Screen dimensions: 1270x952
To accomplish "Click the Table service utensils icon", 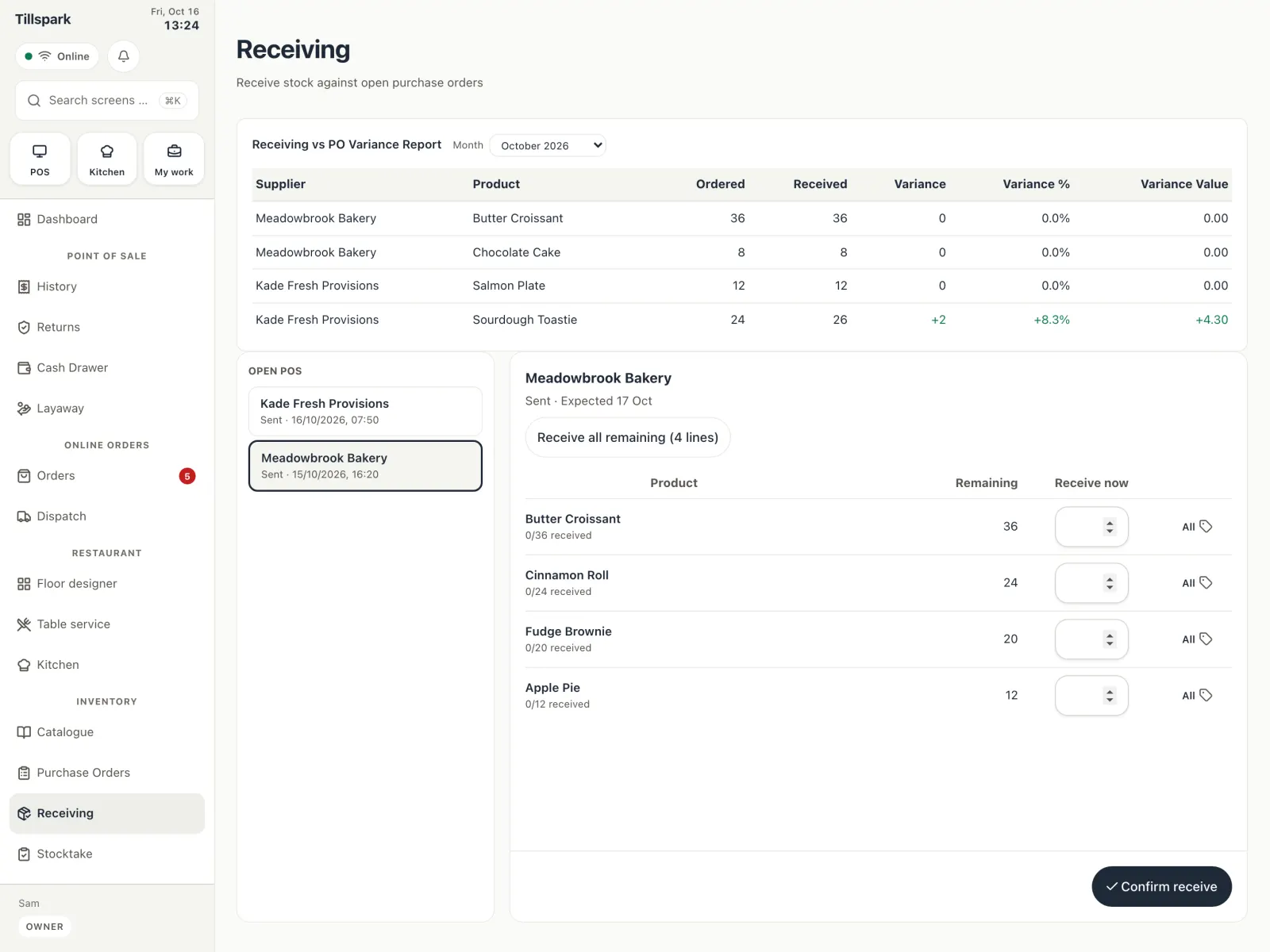I will [24, 624].
